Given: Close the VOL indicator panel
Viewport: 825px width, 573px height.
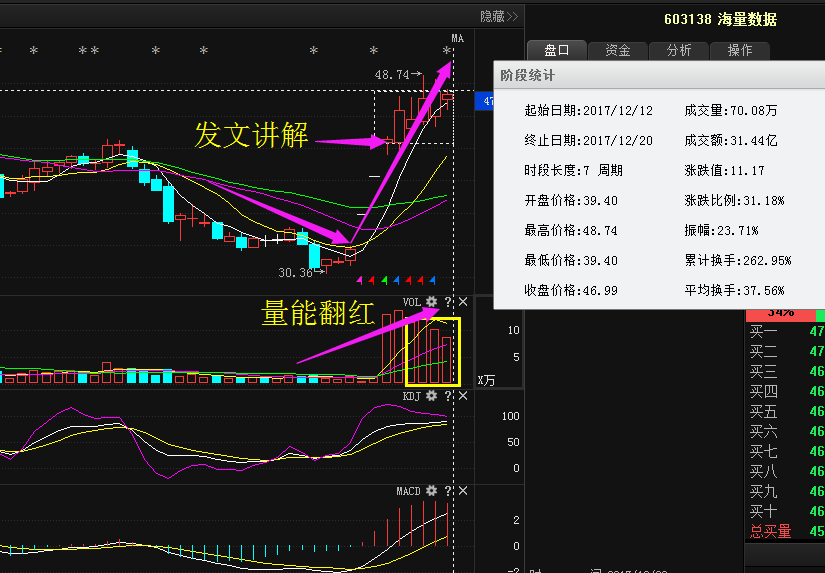Looking at the screenshot, I should pos(463,301).
